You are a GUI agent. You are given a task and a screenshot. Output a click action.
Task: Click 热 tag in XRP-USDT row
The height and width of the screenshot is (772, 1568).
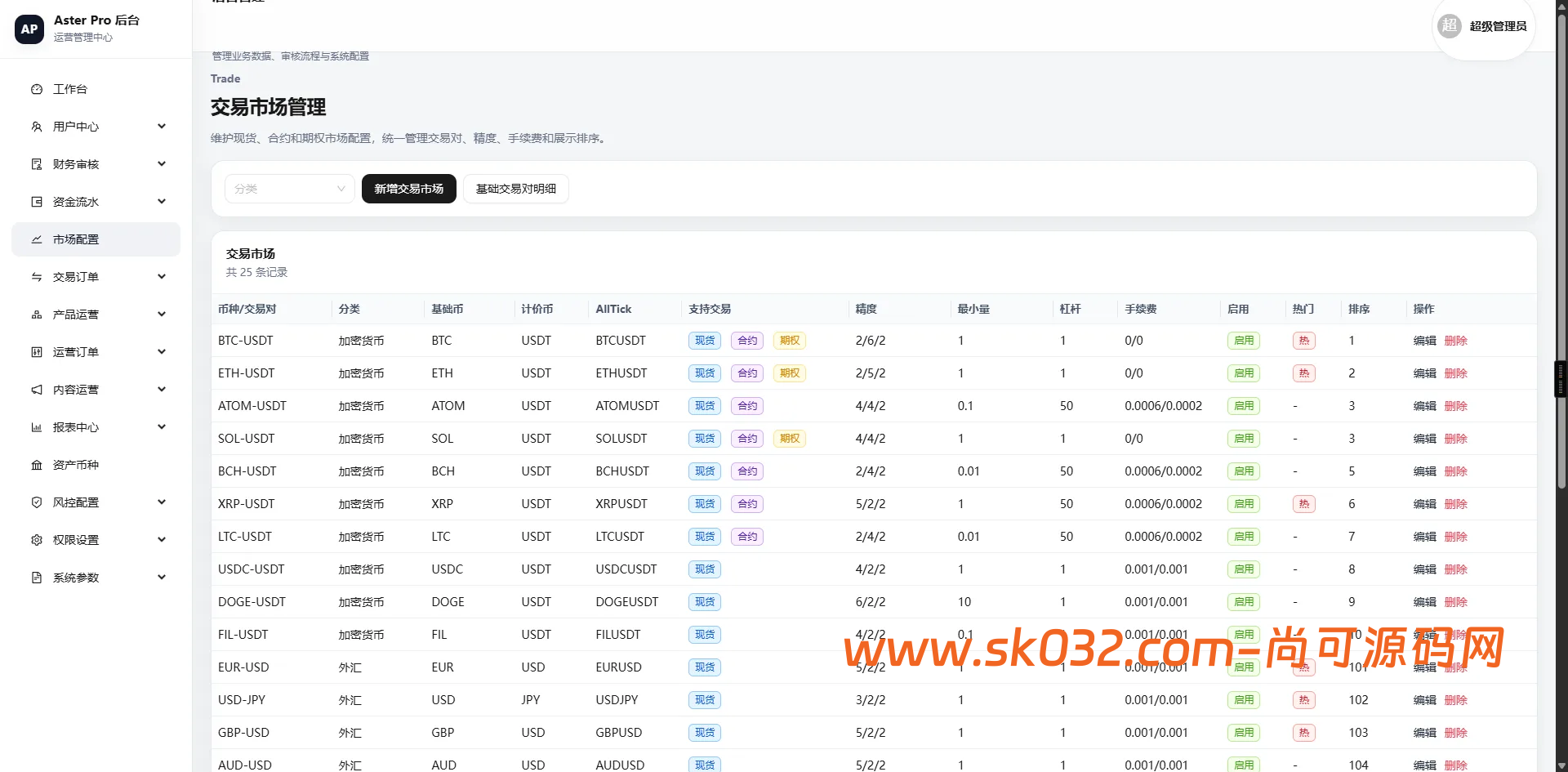[x=1303, y=504]
